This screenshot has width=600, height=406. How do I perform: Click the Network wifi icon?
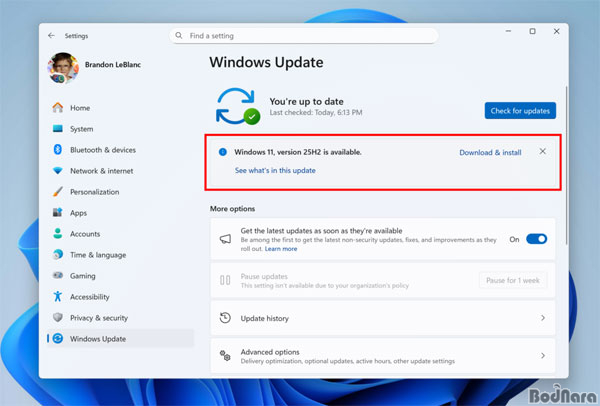[x=58, y=171]
